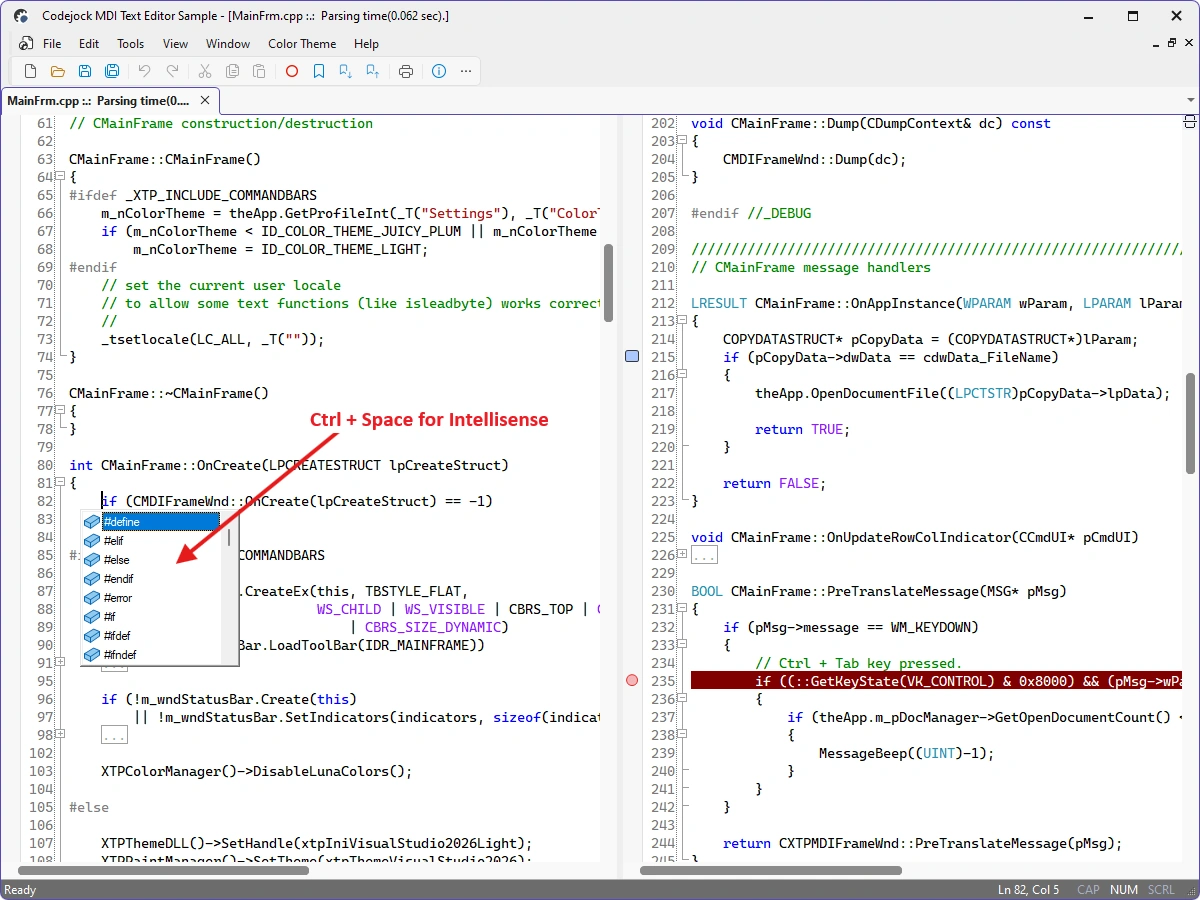Expand the folded block at line 226
The height and width of the screenshot is (900, 1200).
[682, 555]
